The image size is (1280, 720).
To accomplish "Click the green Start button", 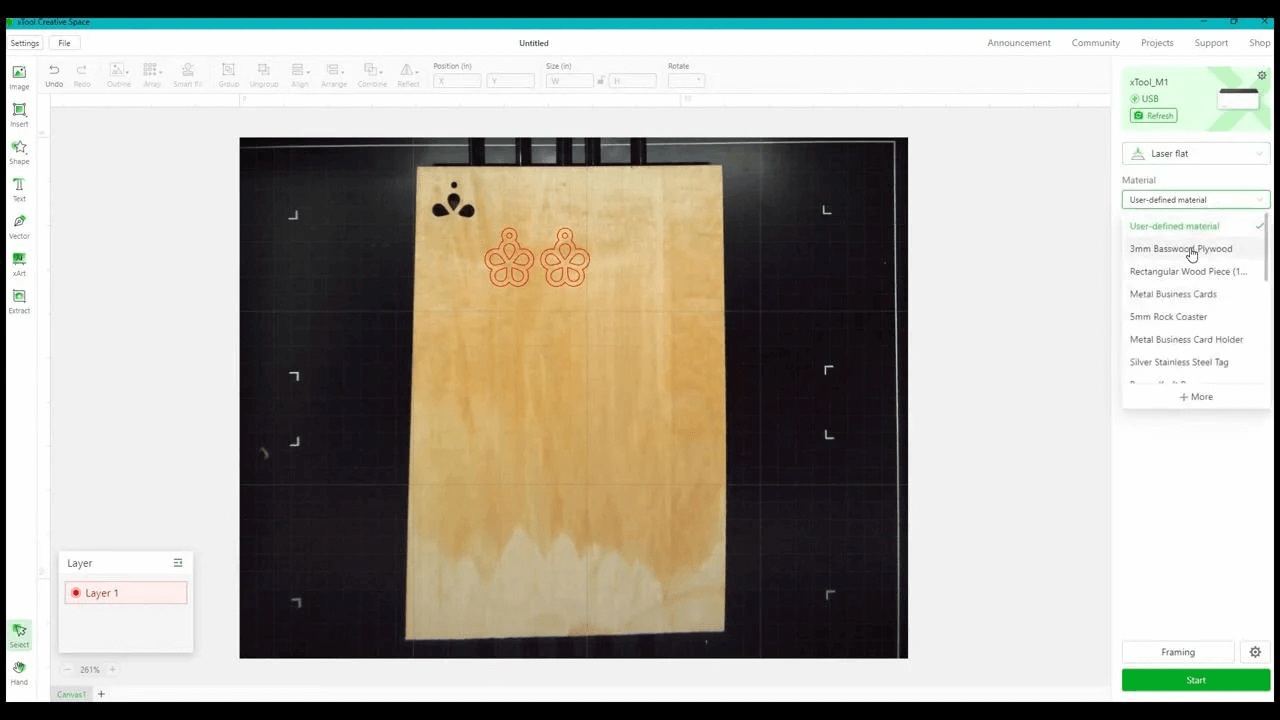I will click(x=1196, y=680).
